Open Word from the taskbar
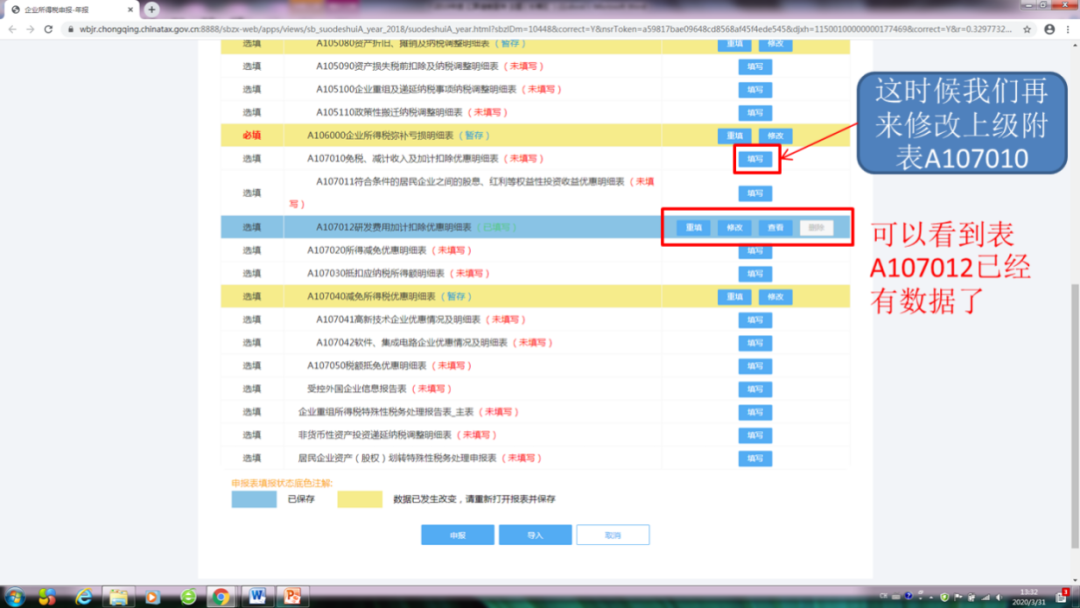Image resolution: width=1080 pixels, height=608 pixels. (x=257, y=596)
